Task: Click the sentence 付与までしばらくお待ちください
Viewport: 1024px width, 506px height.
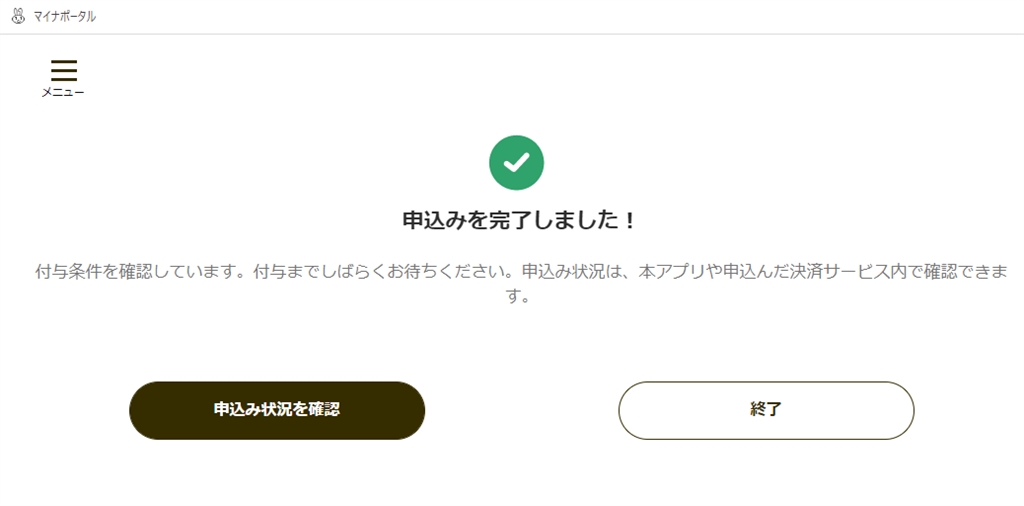Action: tap(384, 272)
